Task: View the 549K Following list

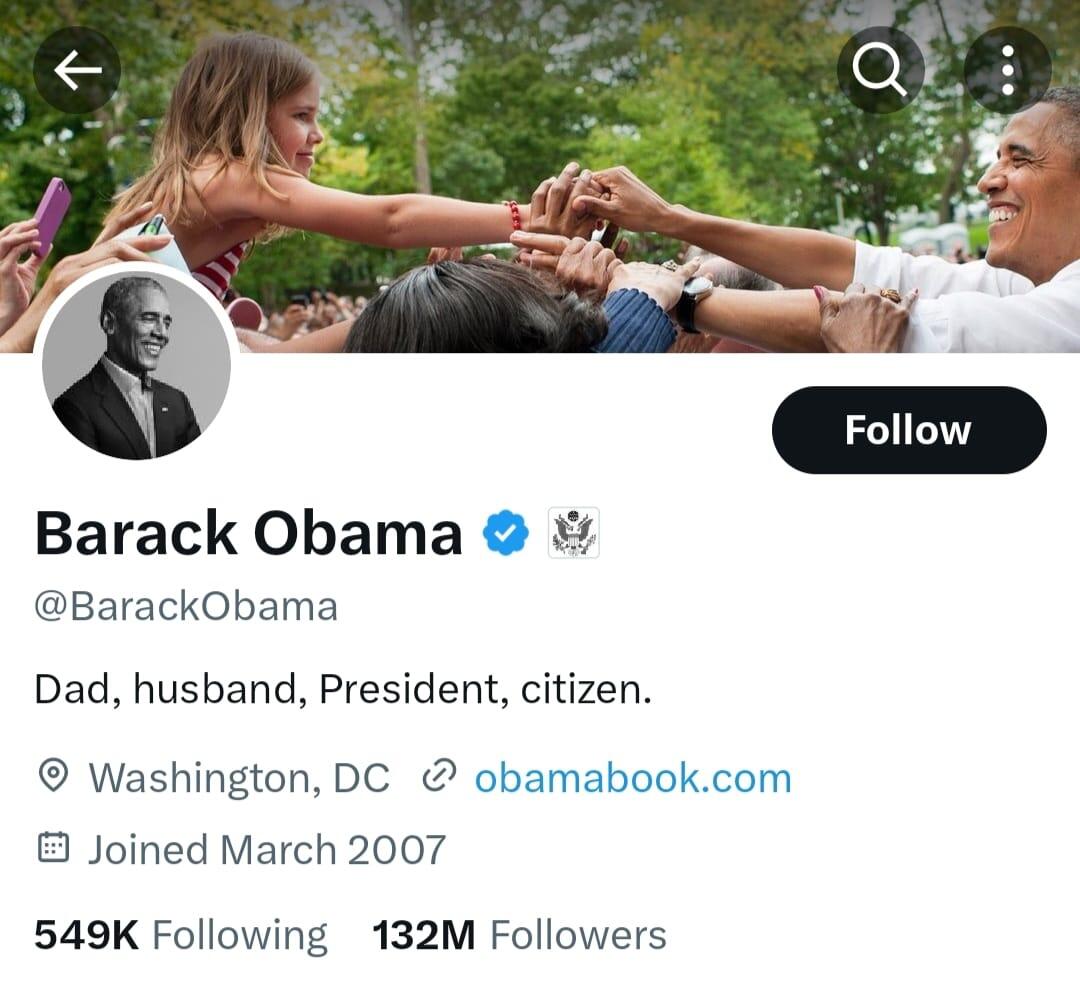Action: (x=180, y=936)
